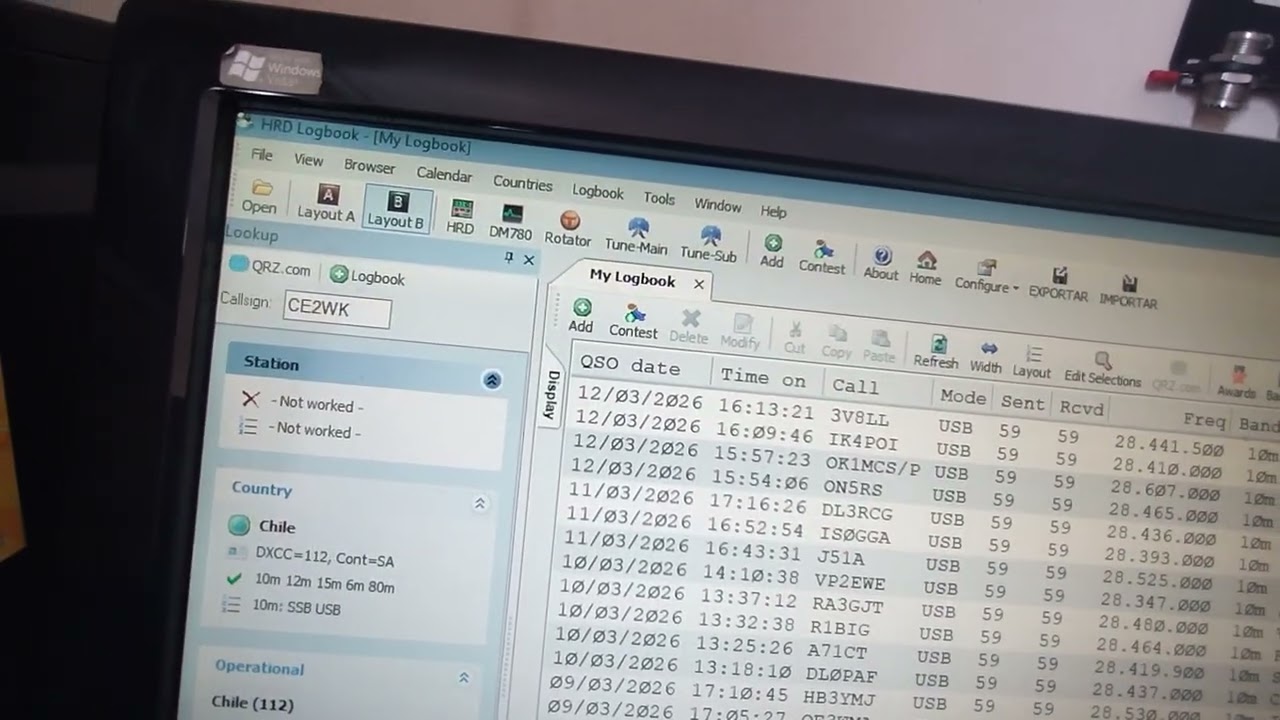The width and height of the screenshot is (1280, 720).
Task: Sort by Mode column header
Action: pos(964,397)
